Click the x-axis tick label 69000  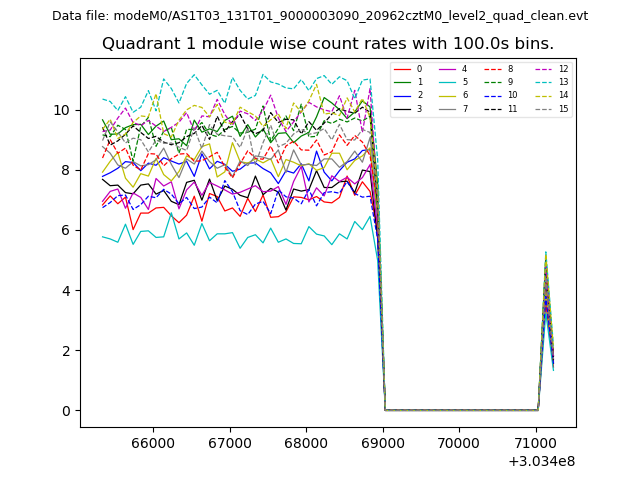click(382, 441)
